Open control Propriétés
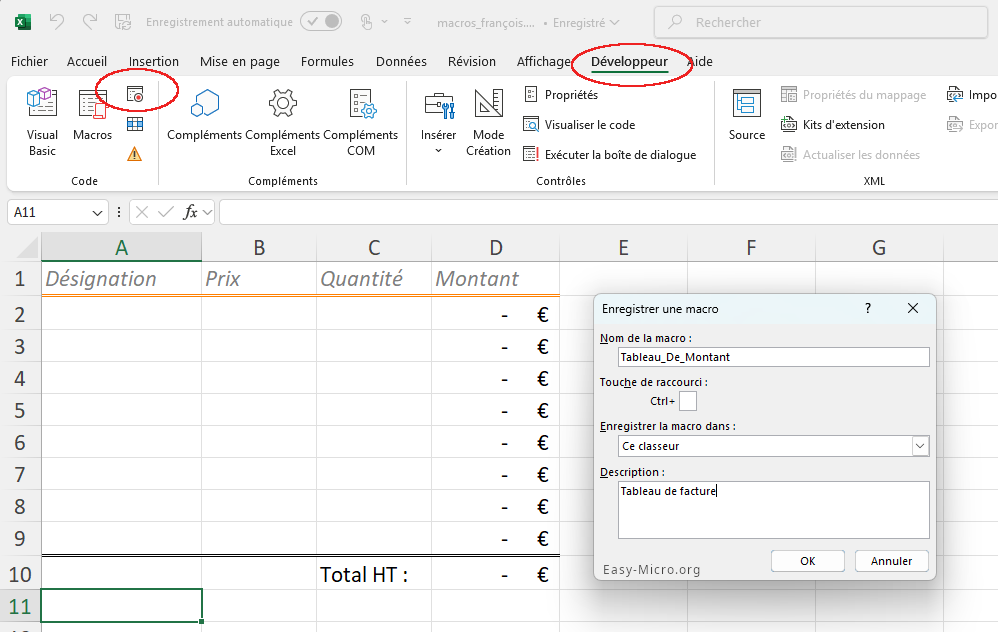Image resolution: width=998 pixels, height=632 pixels. click(x=561, y=95)
